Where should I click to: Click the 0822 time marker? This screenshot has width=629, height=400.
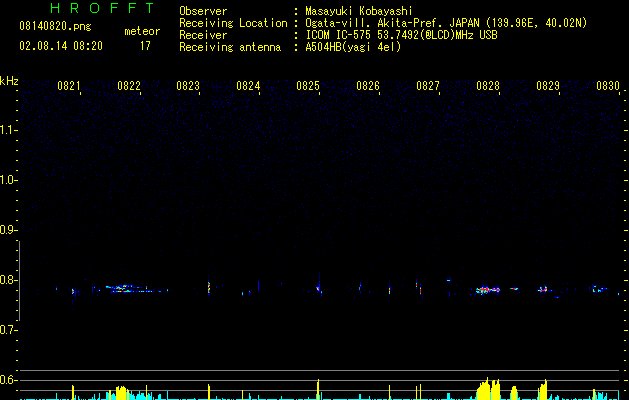129,86
